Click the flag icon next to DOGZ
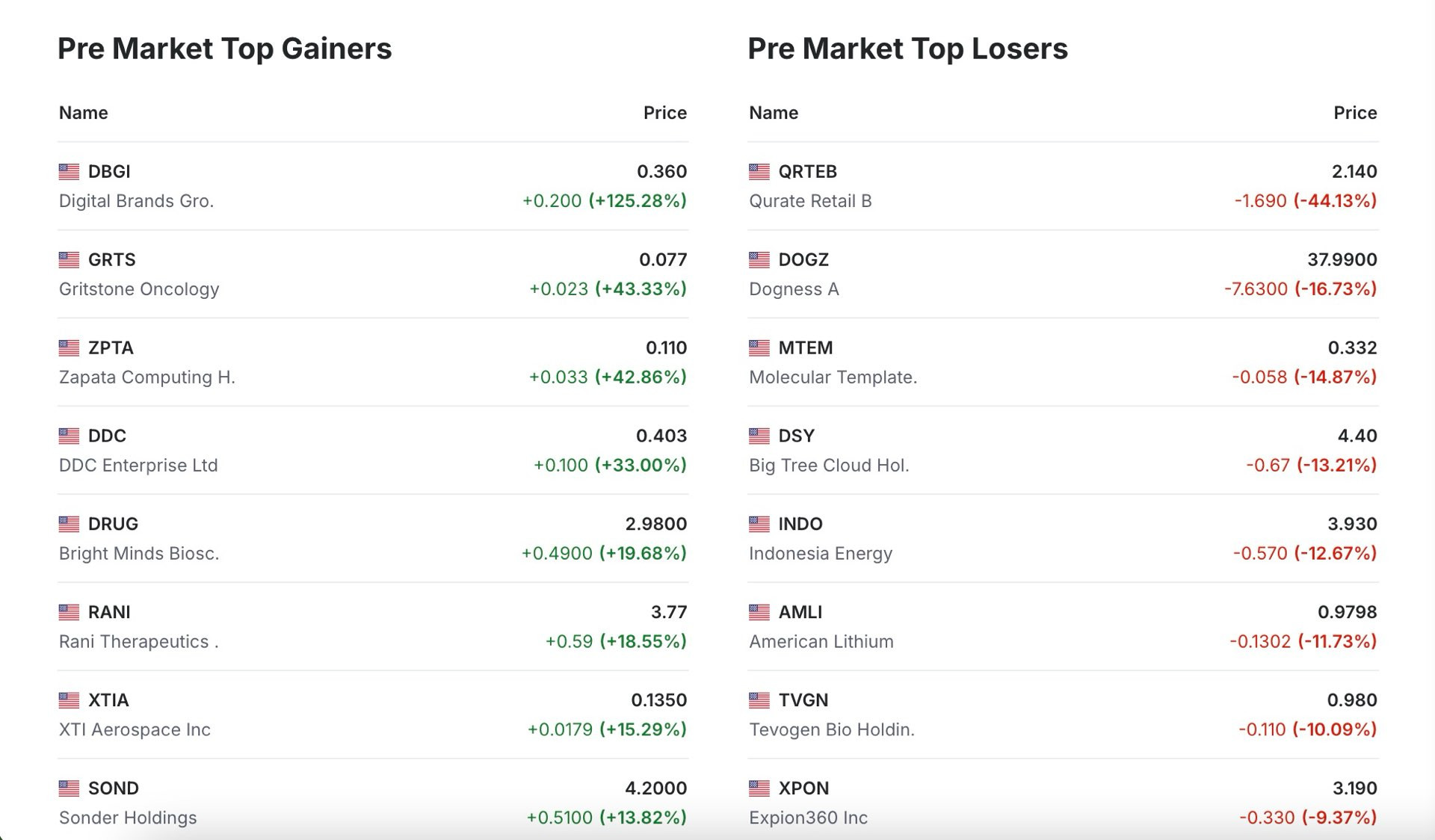 click(x=759, y=260)
